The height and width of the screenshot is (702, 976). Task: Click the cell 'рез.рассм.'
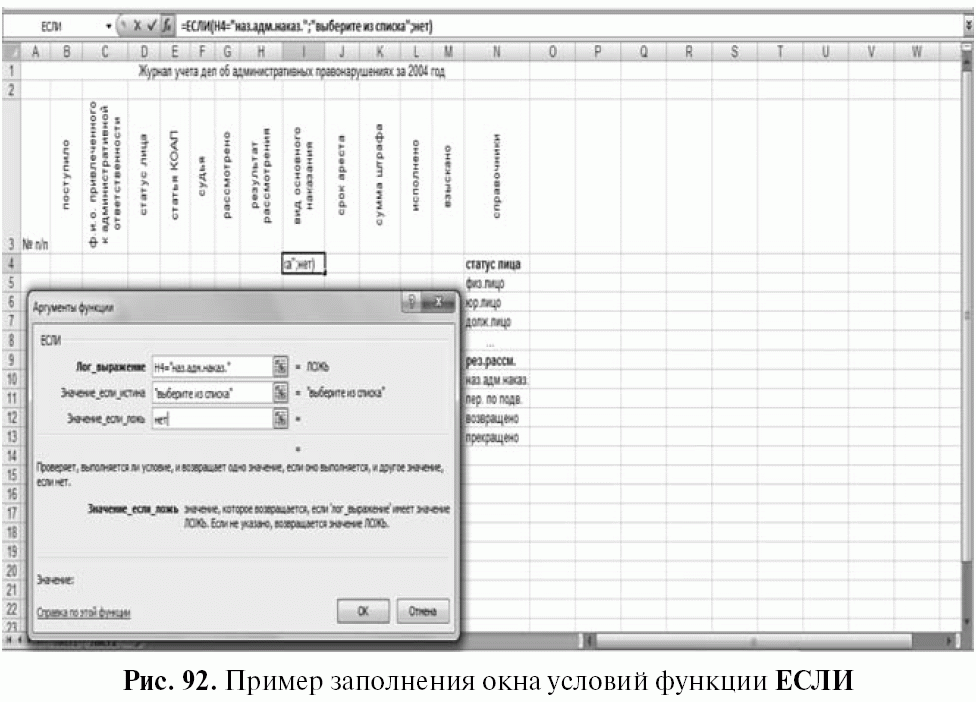click(496, 360)
